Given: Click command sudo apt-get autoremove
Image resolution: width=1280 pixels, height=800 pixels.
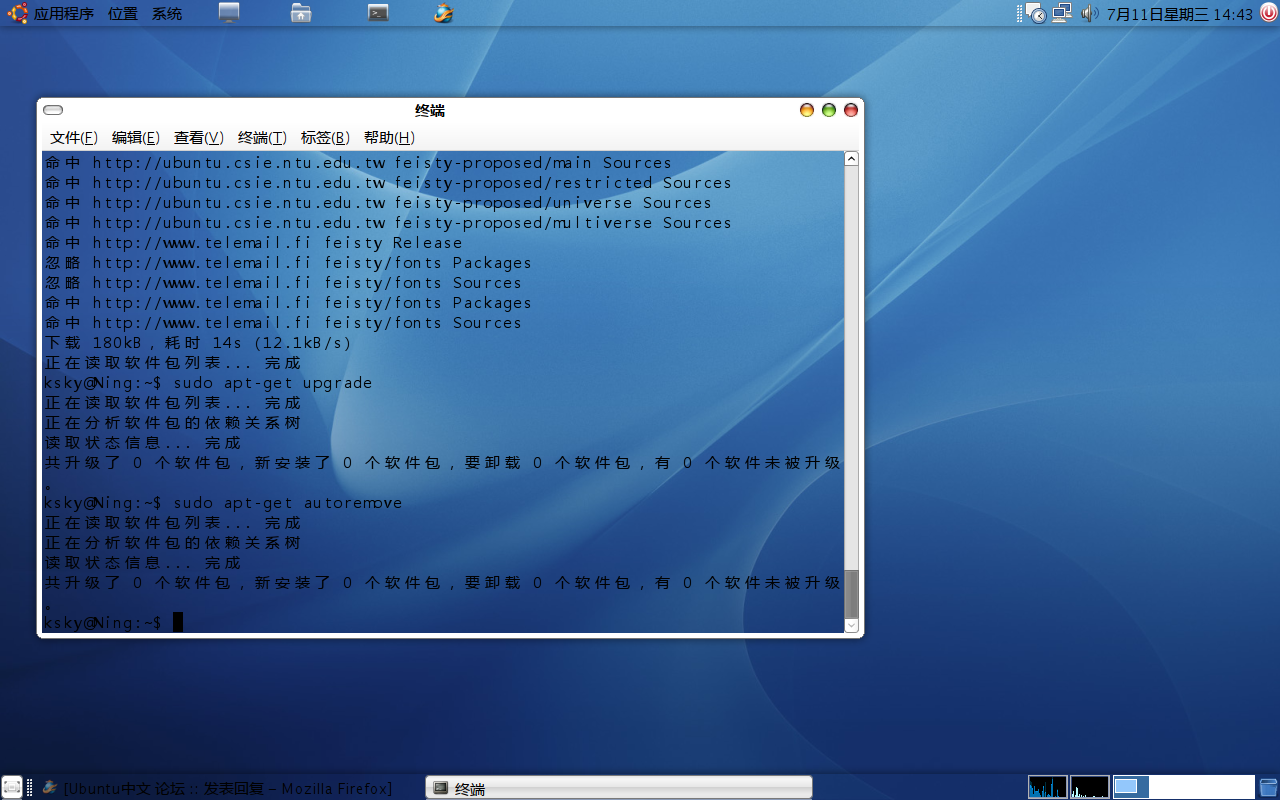Looking at the screenshot, I should (288, 503).
